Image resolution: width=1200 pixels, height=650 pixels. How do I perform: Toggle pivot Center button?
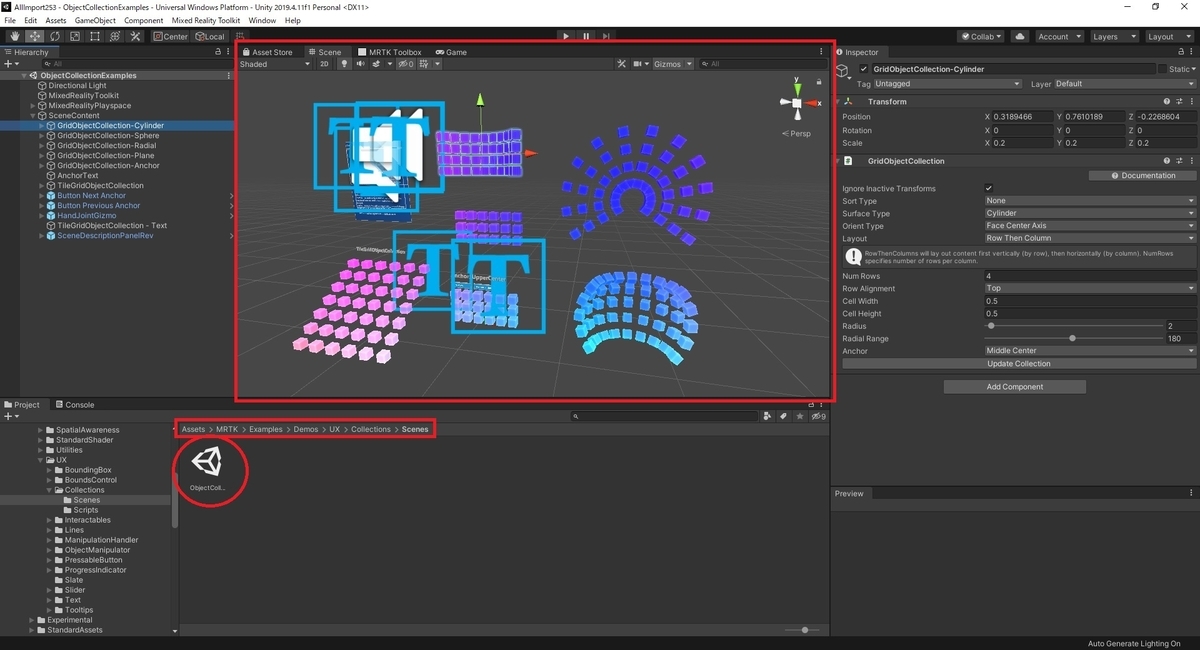(170, 36)
